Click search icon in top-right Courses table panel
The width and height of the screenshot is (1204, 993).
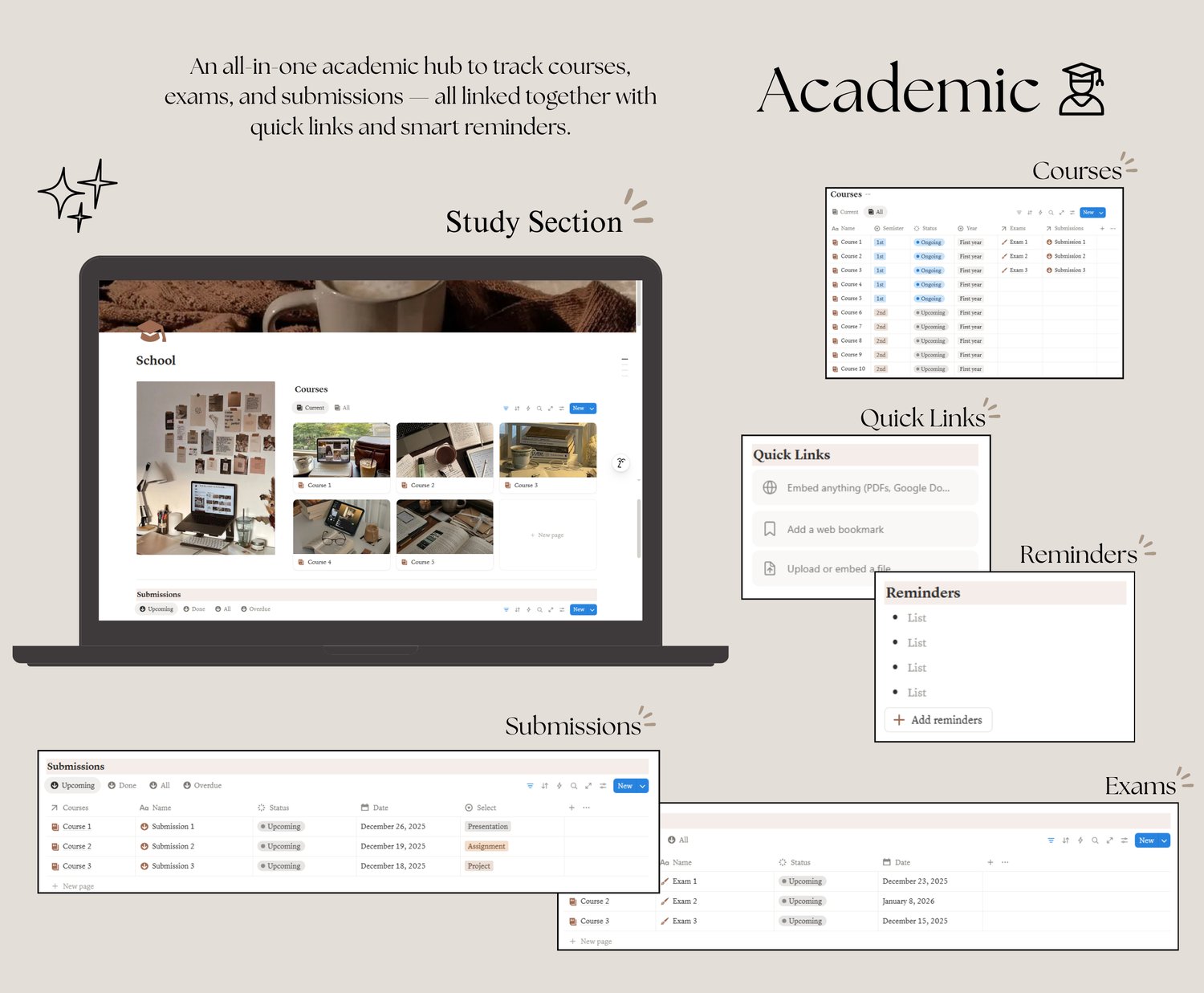pyautogui.click(x=1051, y=213)
